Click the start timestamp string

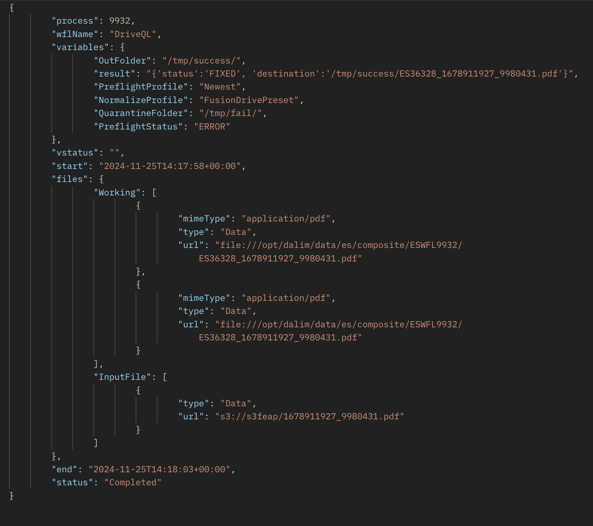point(170,166)
